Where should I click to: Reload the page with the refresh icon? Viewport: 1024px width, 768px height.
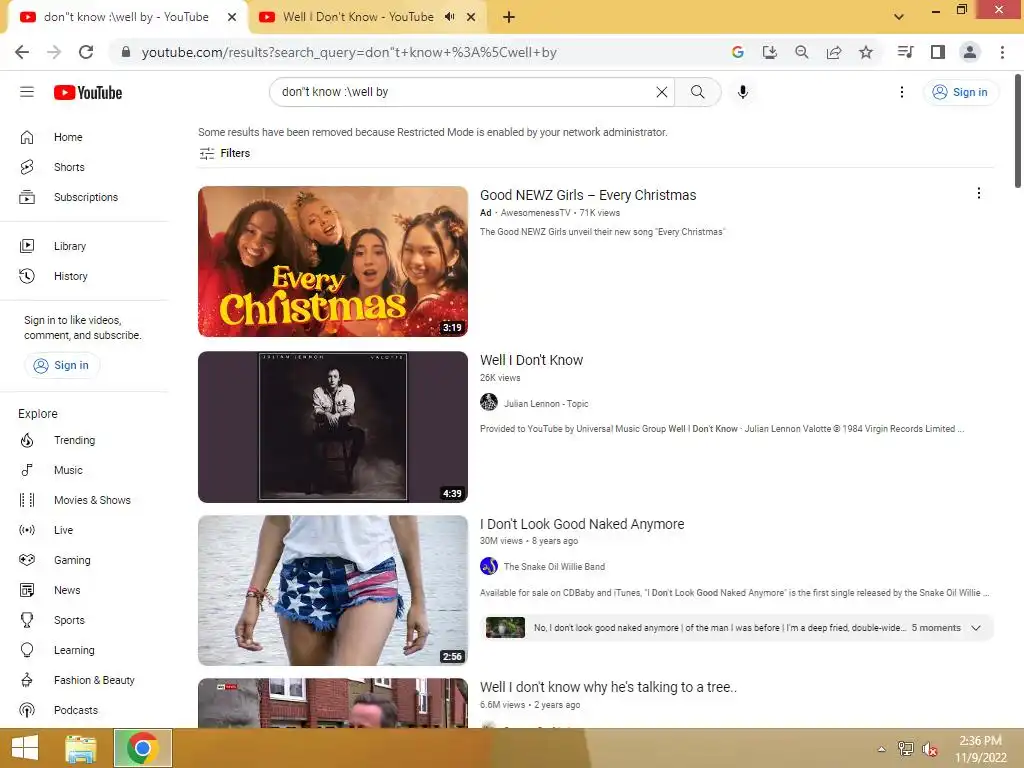pos(86,52)
